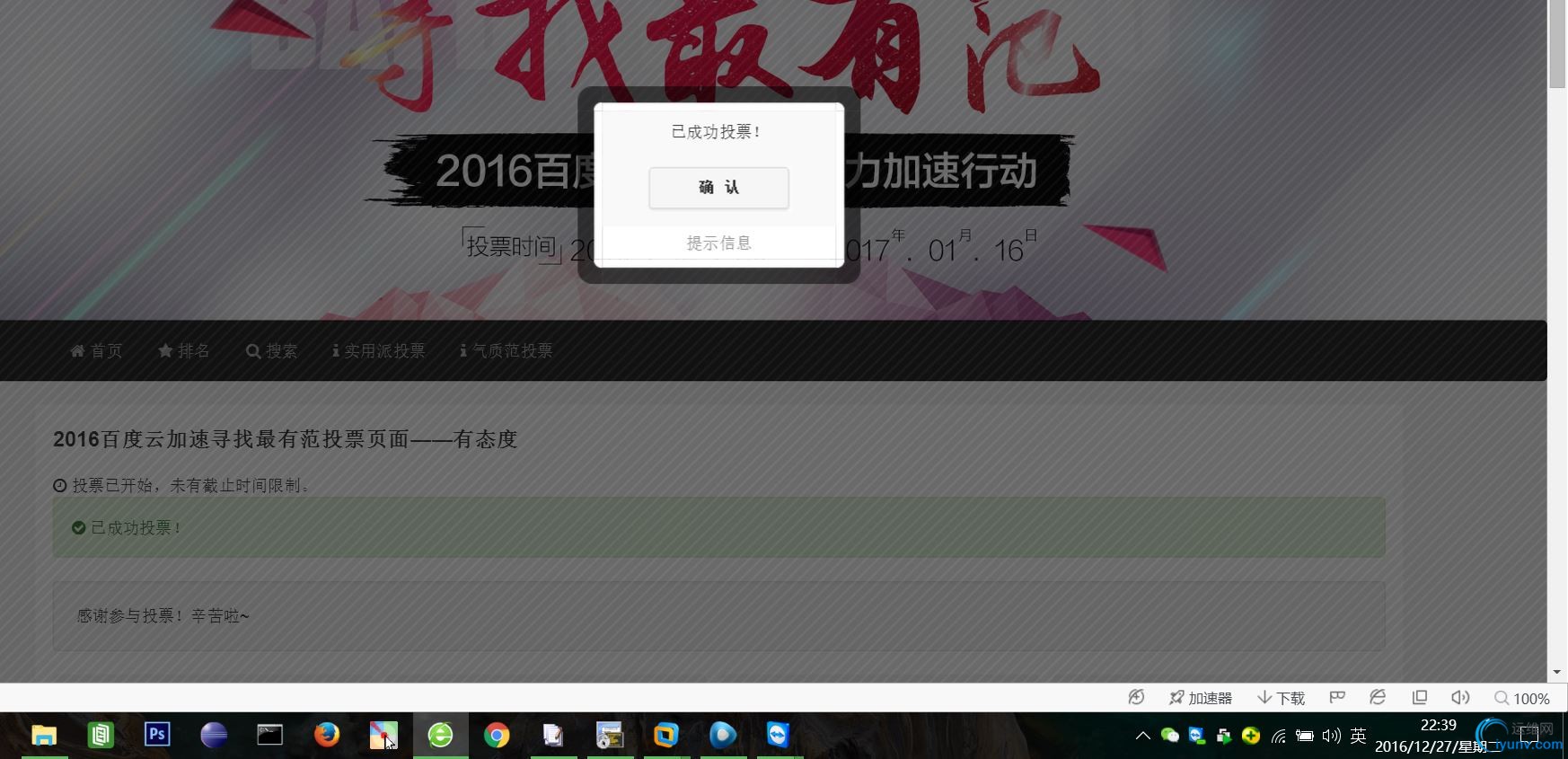Open the command prompt taskbar icon
This screenshot has height=759, width=1568.
click(x=270, y=736)
